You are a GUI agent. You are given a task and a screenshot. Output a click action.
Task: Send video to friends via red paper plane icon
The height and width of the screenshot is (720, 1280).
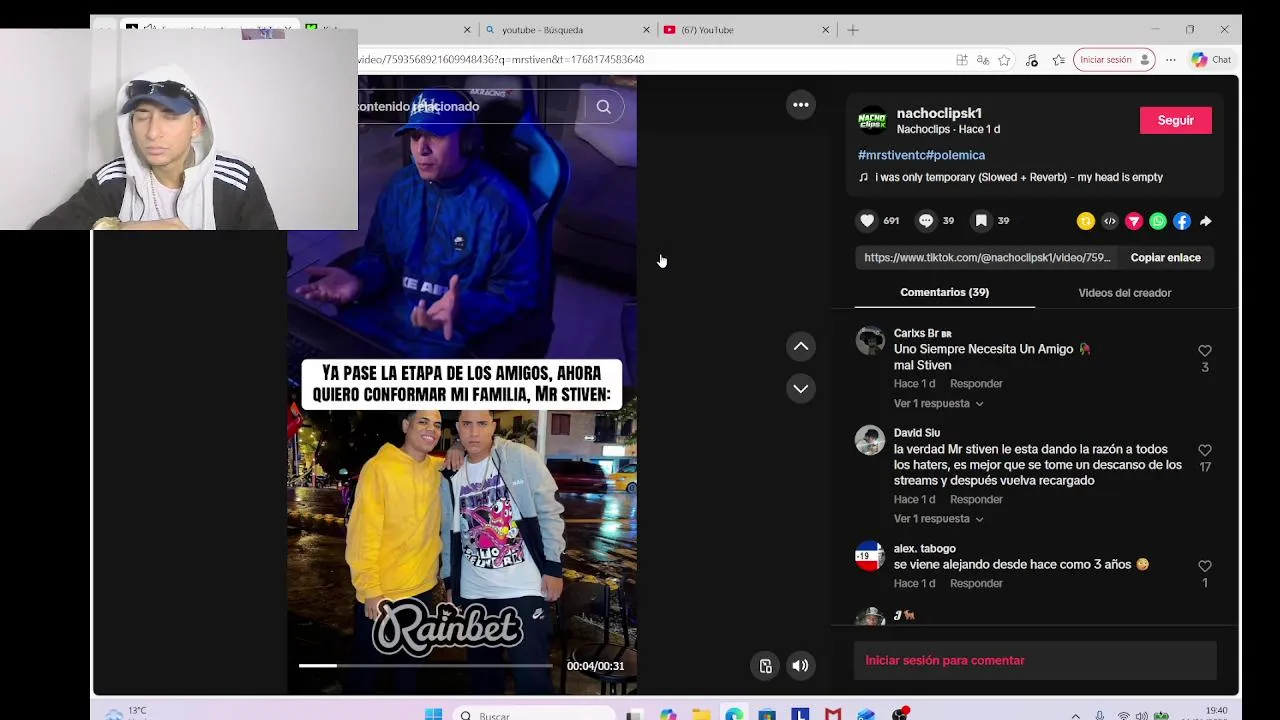point(1134,221)
